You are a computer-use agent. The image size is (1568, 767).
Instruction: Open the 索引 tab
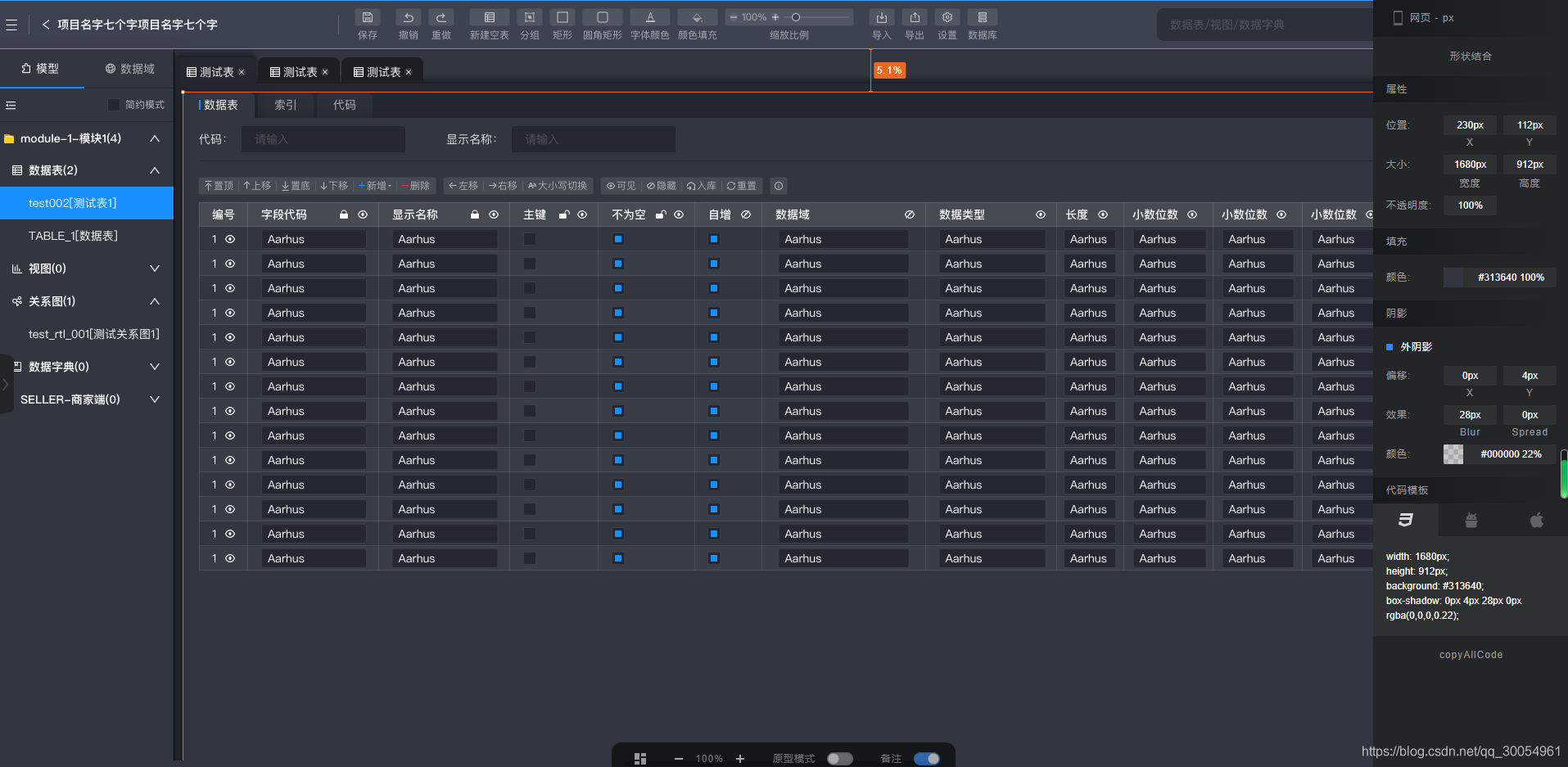coord(286,105)
